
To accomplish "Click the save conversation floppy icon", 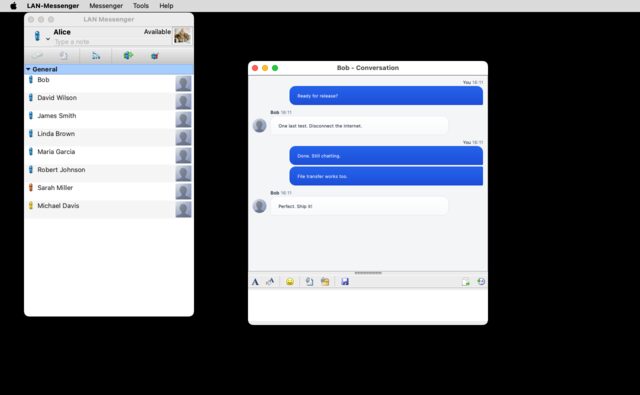I will pyautogui.click(x=345, y=282).
